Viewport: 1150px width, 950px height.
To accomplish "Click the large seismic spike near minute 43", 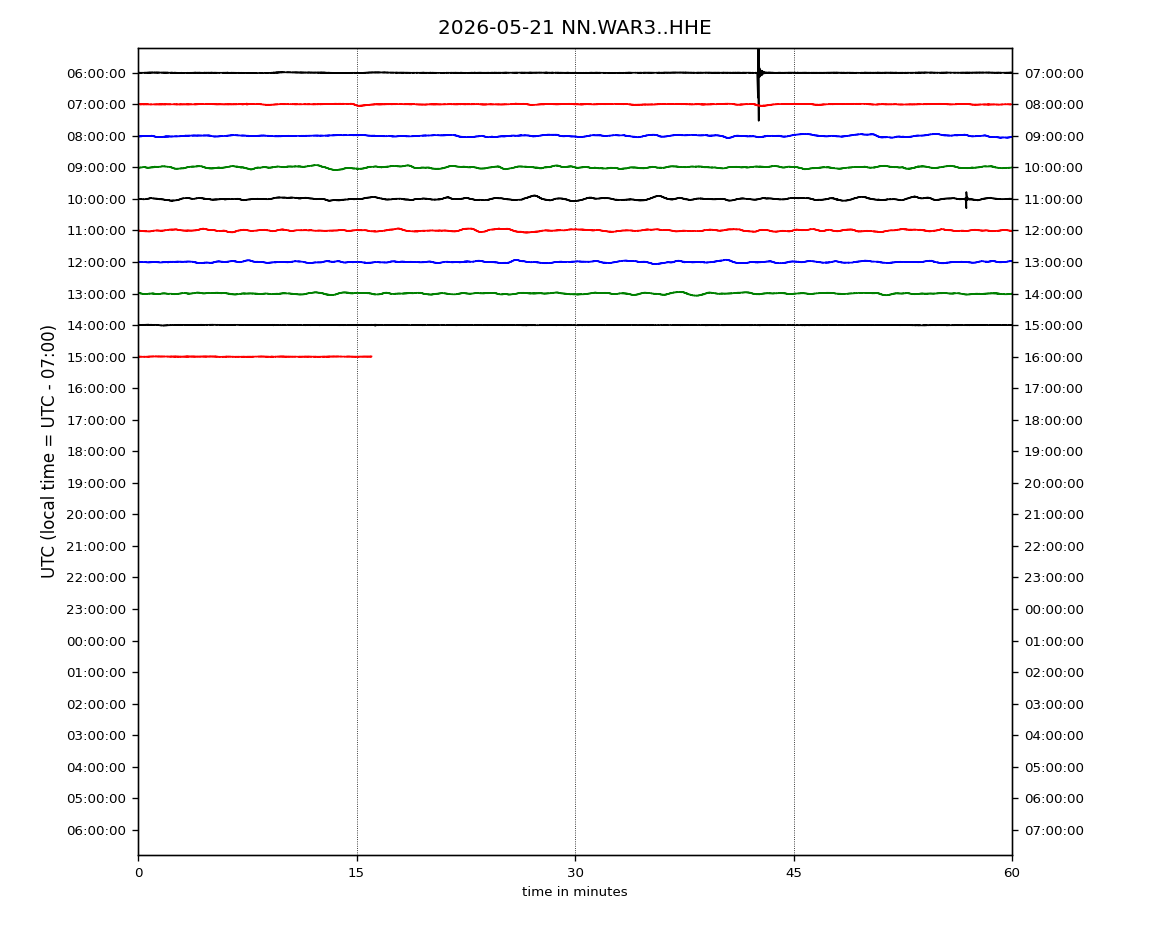I will [758, 84].
